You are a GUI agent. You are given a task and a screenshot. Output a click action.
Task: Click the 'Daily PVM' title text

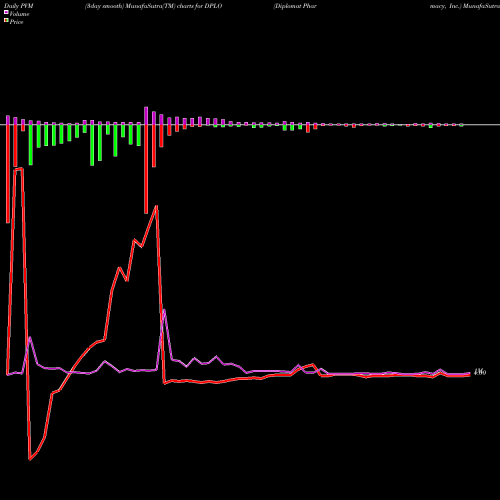tap(19, 6)
